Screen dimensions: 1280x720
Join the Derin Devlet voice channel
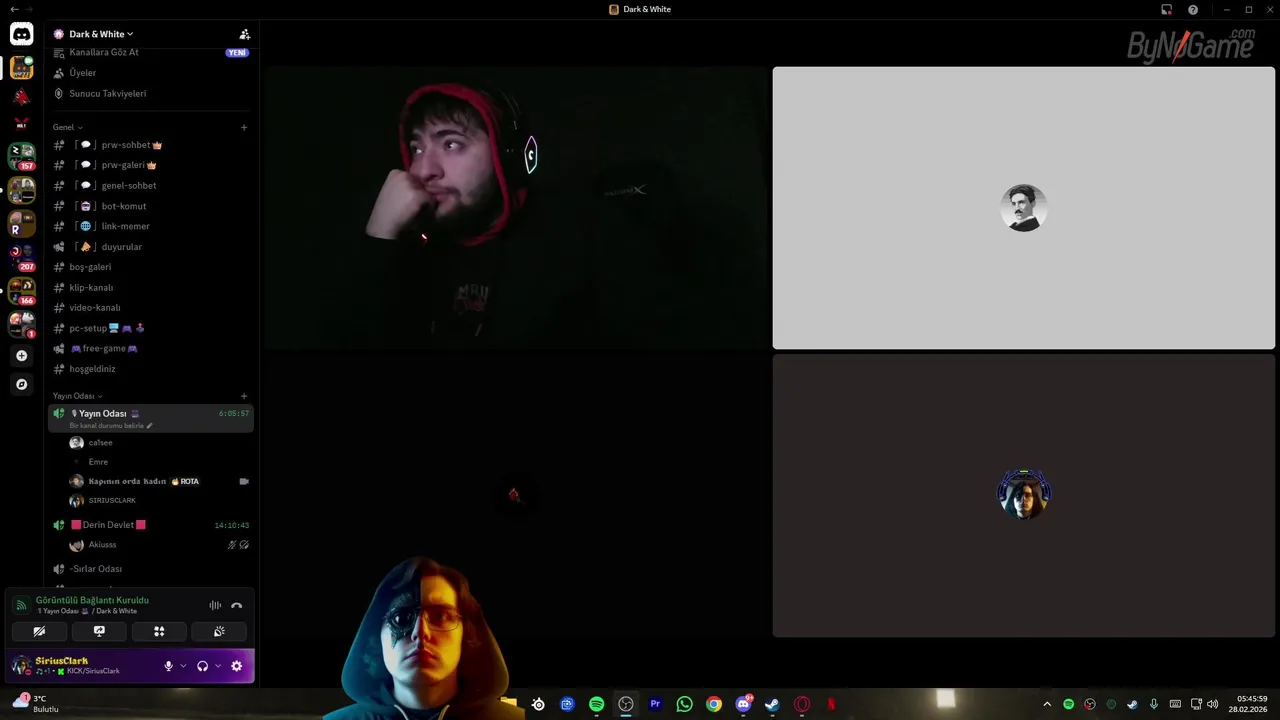click(x=150, y=525)
